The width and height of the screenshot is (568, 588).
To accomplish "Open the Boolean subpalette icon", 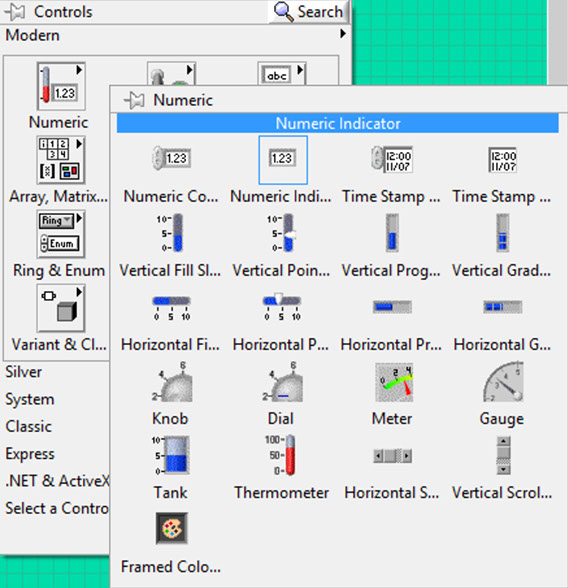I will pos(171,74).
